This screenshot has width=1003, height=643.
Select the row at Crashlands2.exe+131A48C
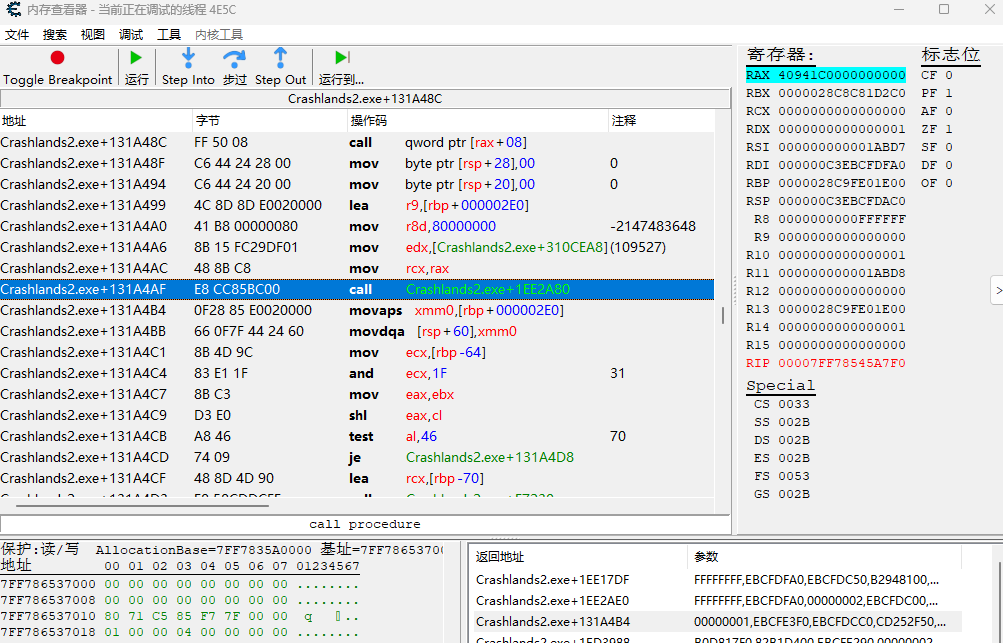(x=357, y=142)
